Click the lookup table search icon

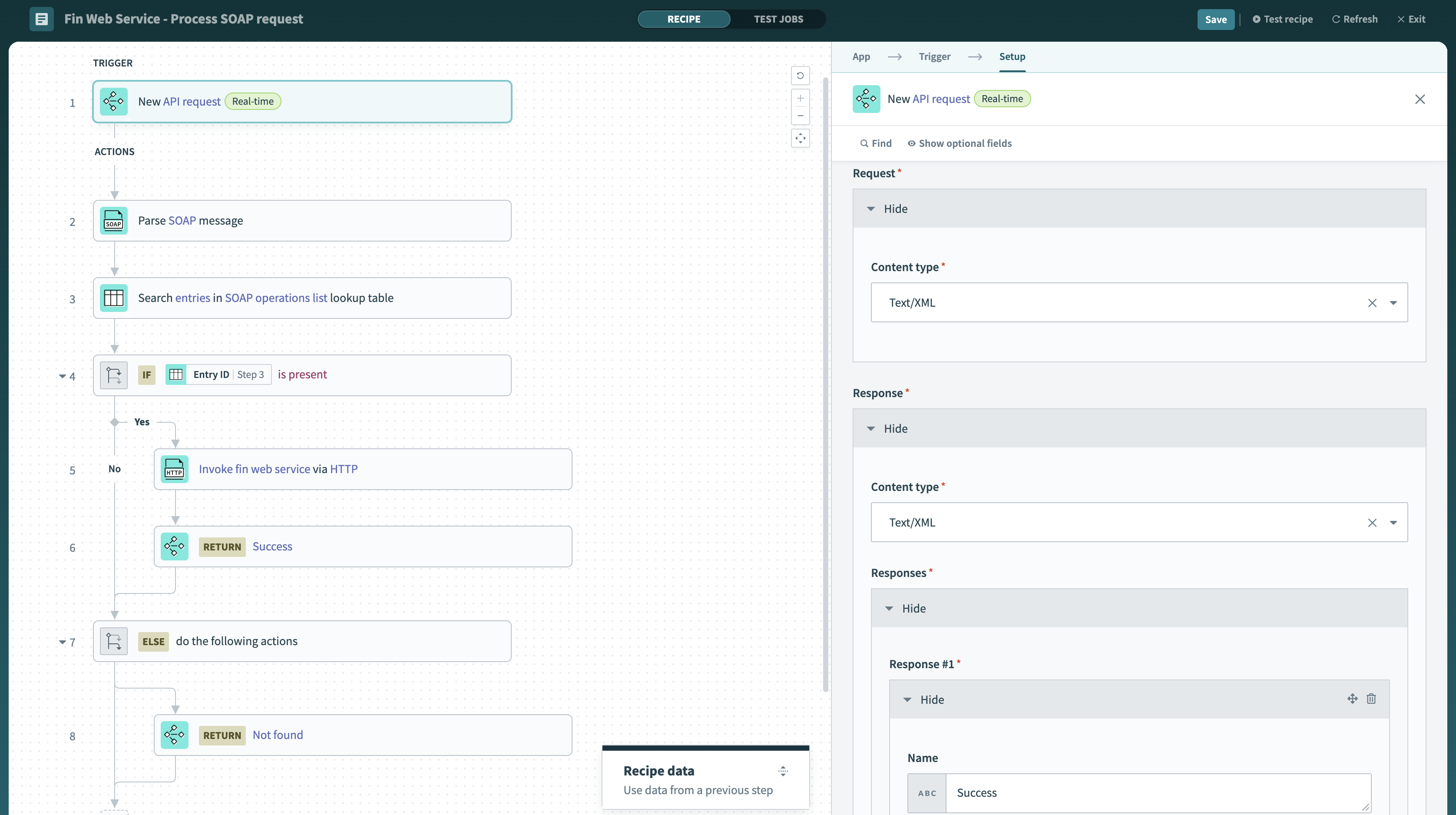(x=113, y=297)
